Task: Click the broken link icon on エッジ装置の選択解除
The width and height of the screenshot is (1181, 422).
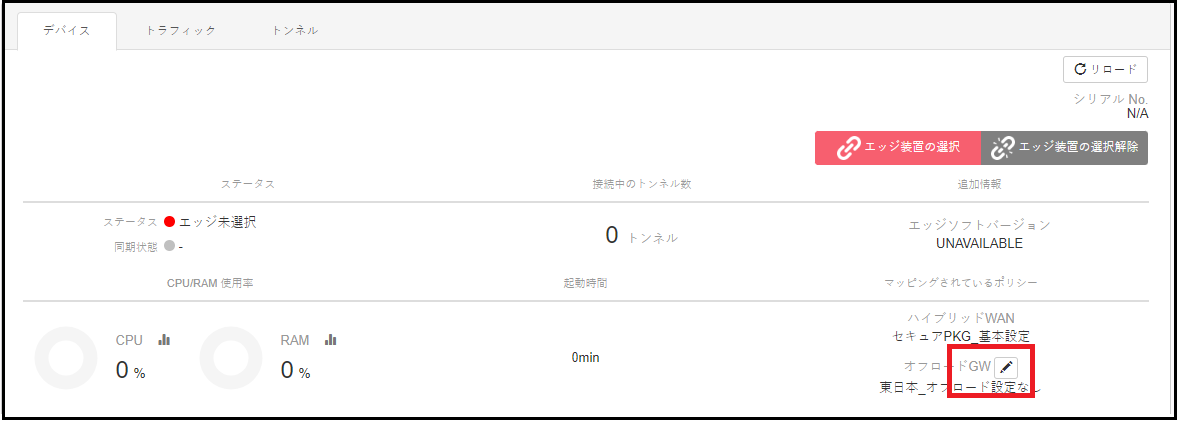Action: tap(1002, 148)
